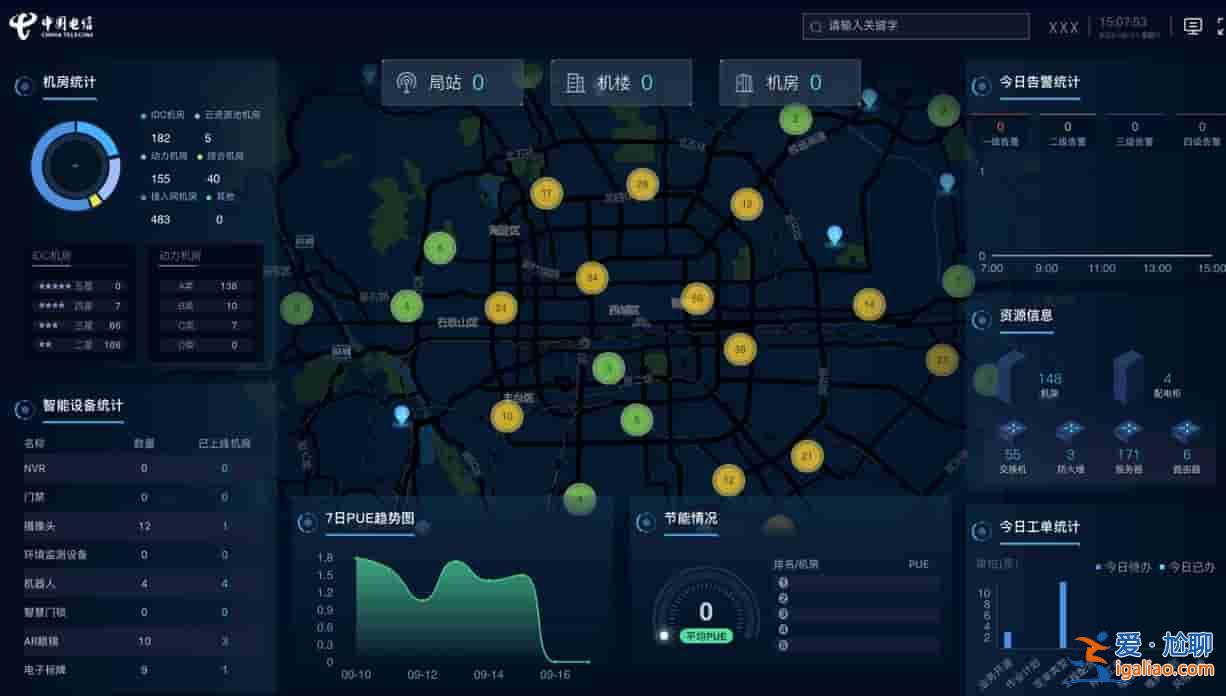The width and height of the screenshot is (1226, 696).
Task: Click the antenna icon for 局站
Action: click(x=406, y=83)
